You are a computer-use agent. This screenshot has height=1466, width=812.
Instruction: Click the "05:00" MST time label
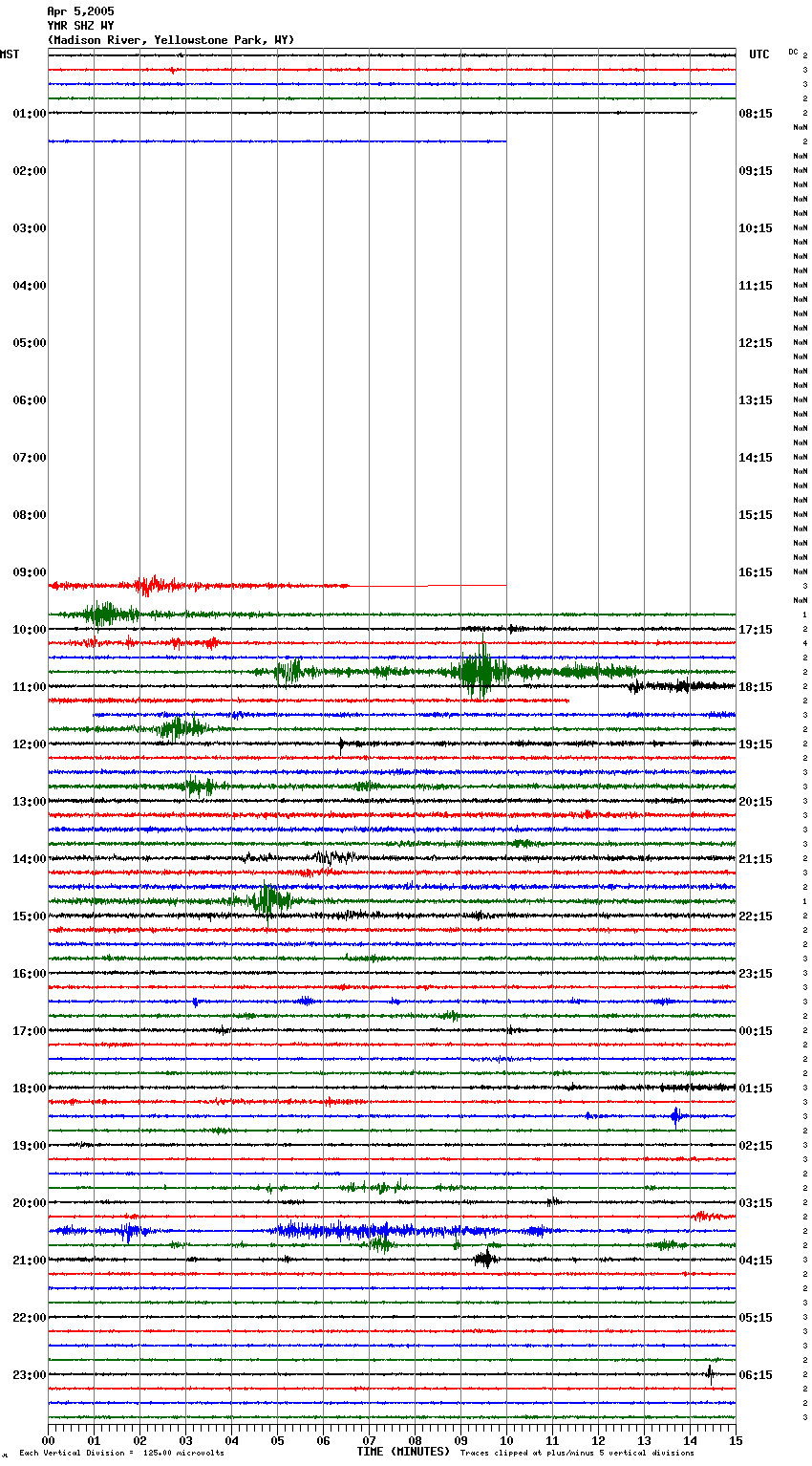click(x=30, y=343)
